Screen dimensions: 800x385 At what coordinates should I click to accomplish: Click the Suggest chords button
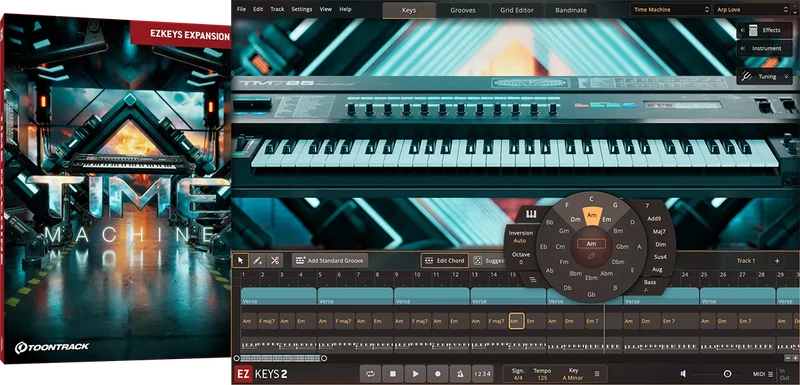pos(489,261)
